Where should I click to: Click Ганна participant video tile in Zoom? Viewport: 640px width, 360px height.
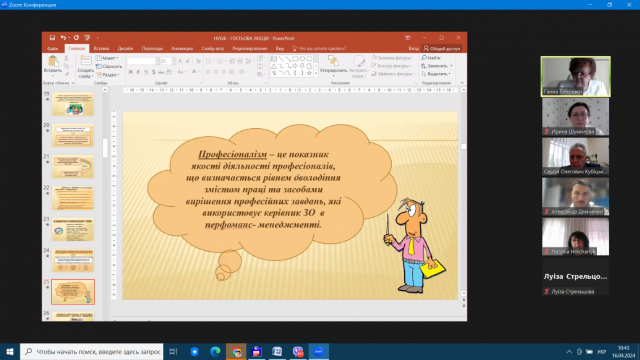tap(576, 77)
